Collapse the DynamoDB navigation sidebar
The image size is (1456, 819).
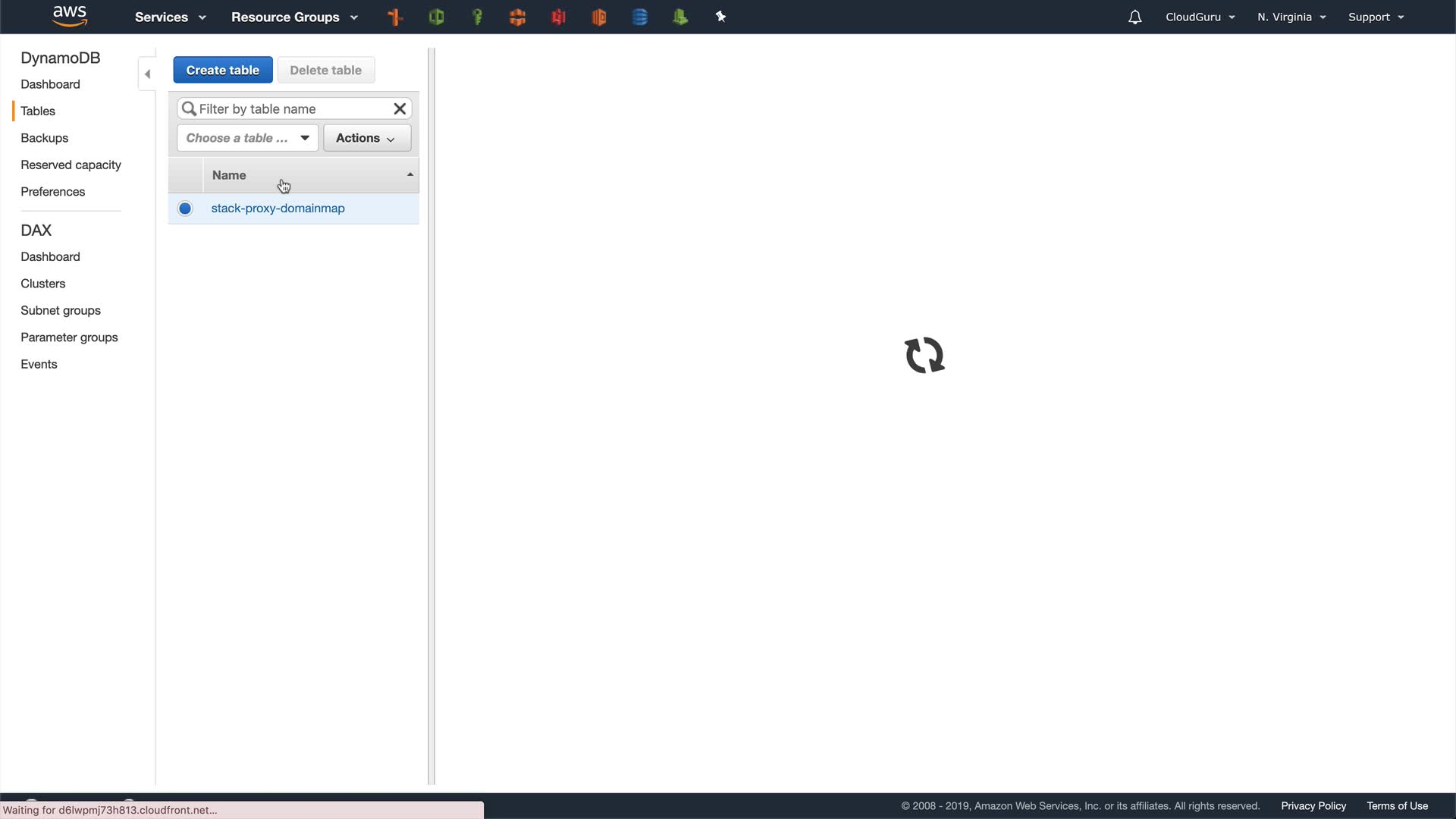pyautogui.click(x=147, y=74)
